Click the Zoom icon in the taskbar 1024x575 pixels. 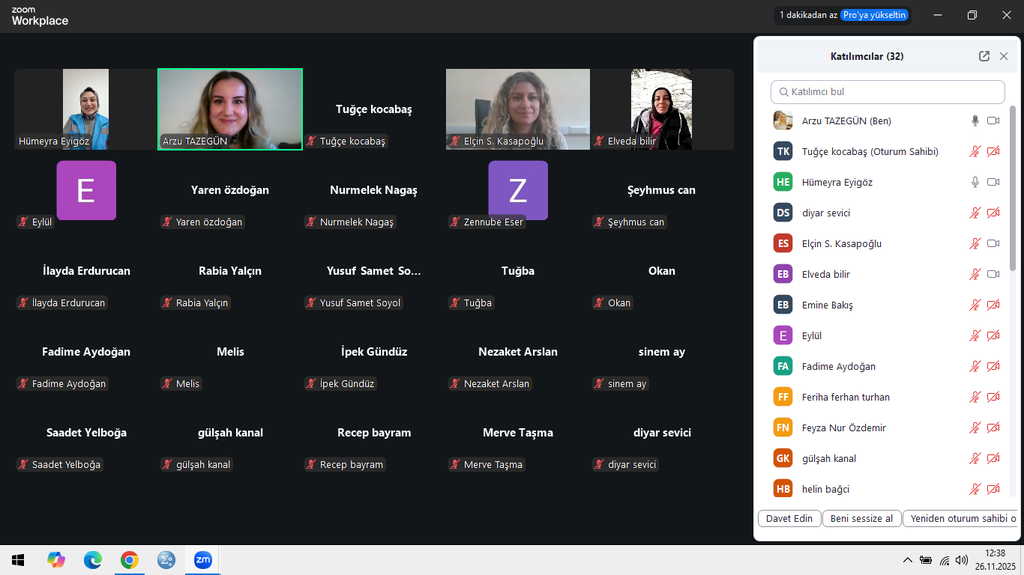coord(203,560)
